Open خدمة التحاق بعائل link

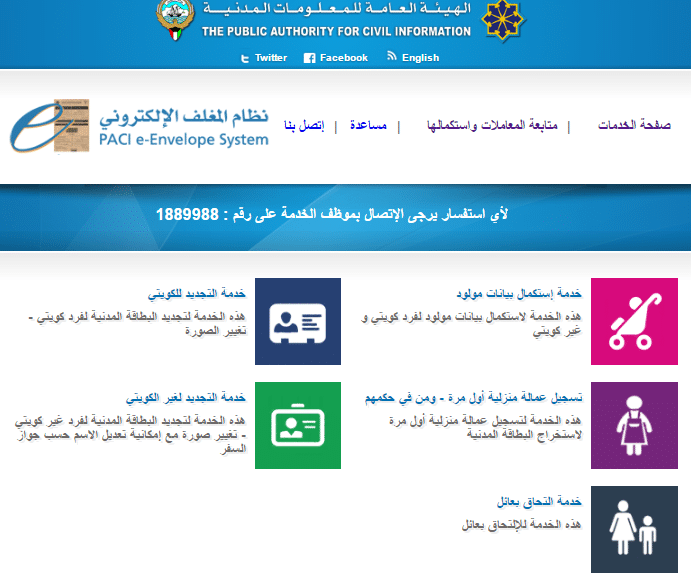[x=539, y=502]
